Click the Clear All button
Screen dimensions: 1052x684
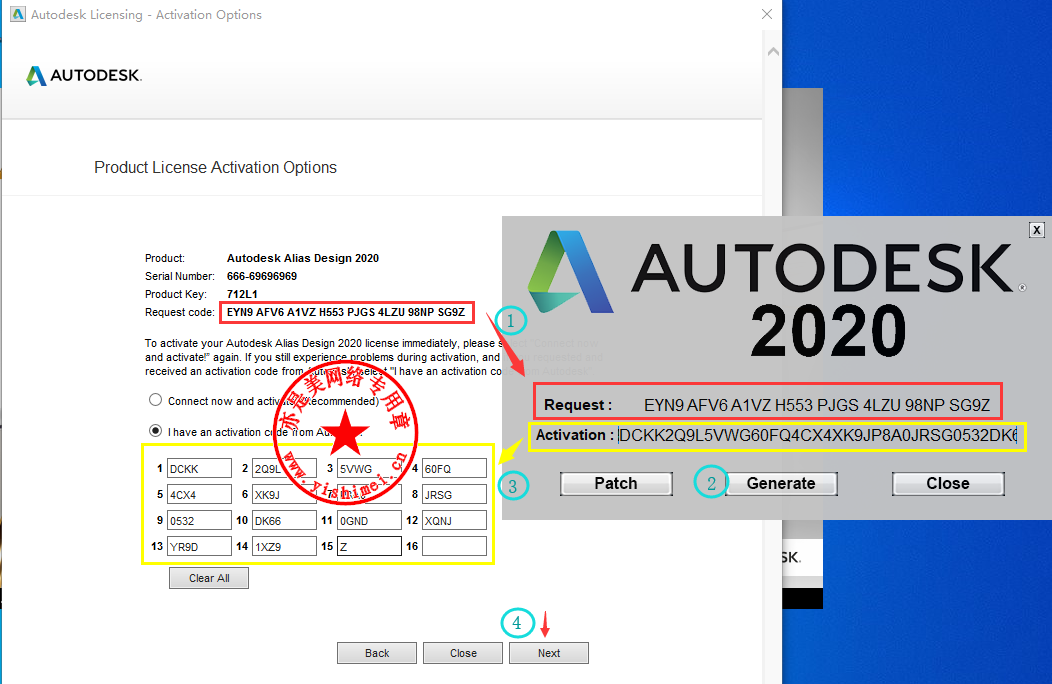tap(209, 578)
